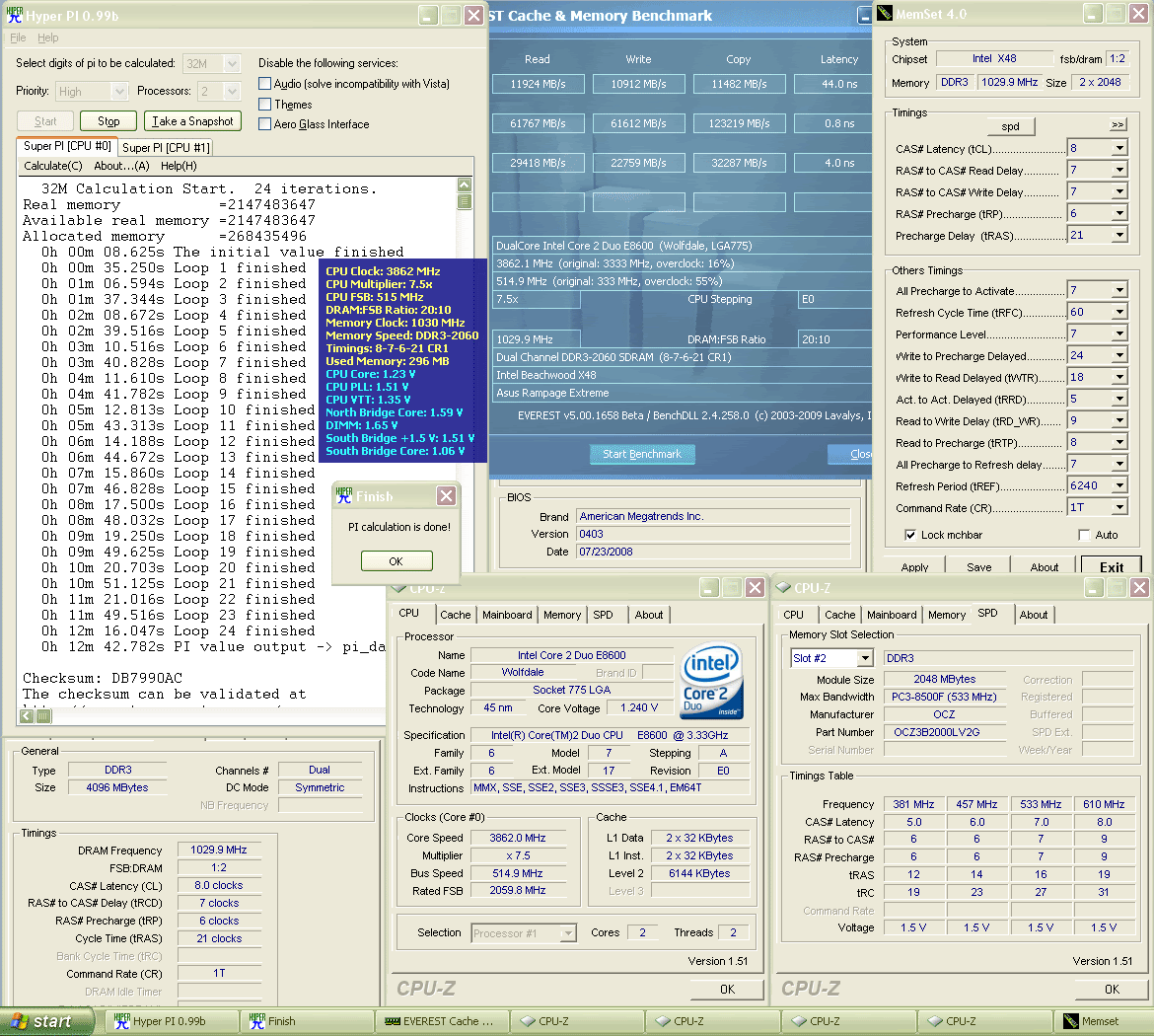This screenshot has height=1036, width=1154.
Task: Click the Intel Core 2 Duo logo
Action: [x=711, y=682]
